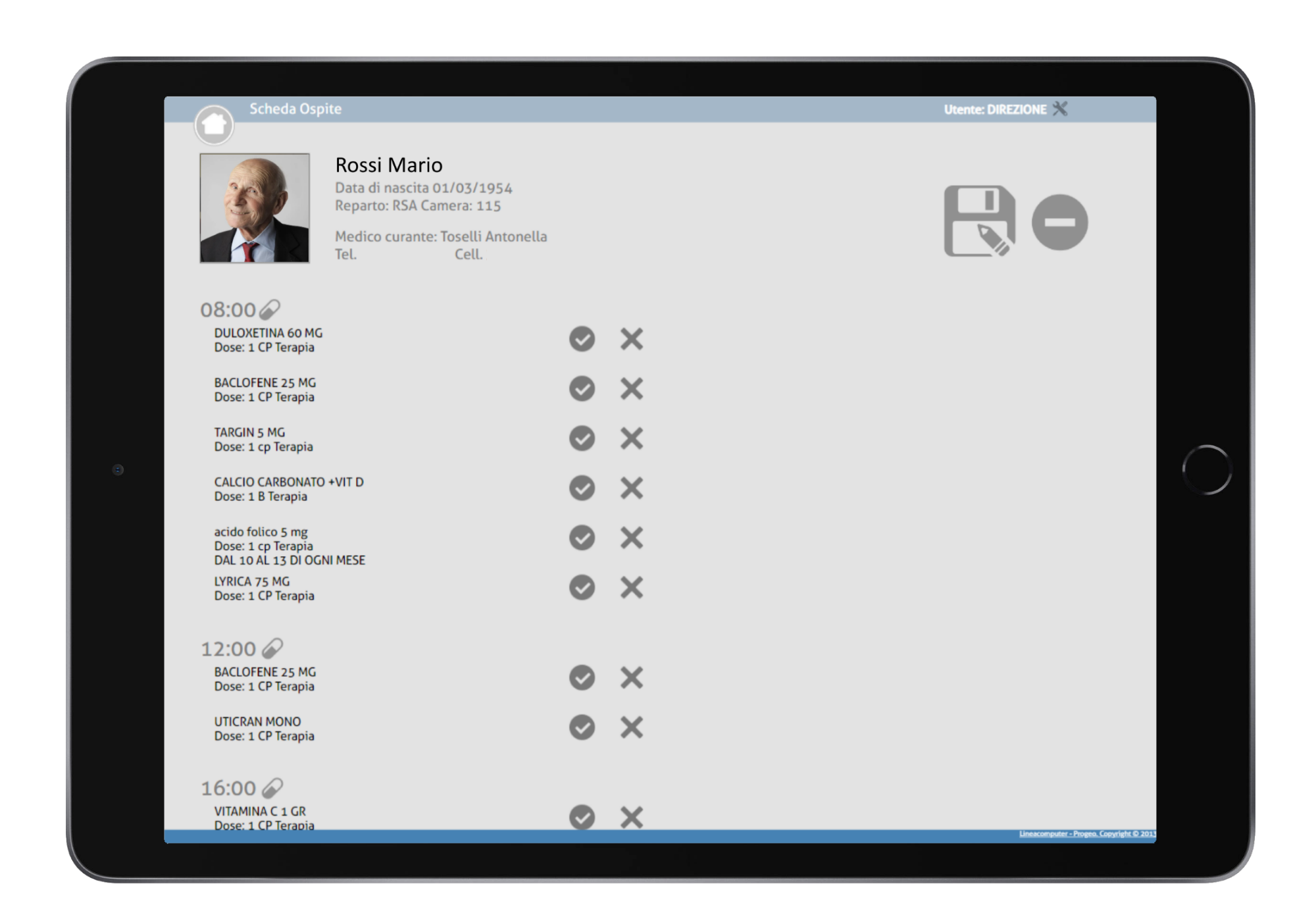Image resolution: width=1316 pixels, height=917 pixels.
Task: Select the UTICRAN MONO entry
Action: [x=264, y=729]
